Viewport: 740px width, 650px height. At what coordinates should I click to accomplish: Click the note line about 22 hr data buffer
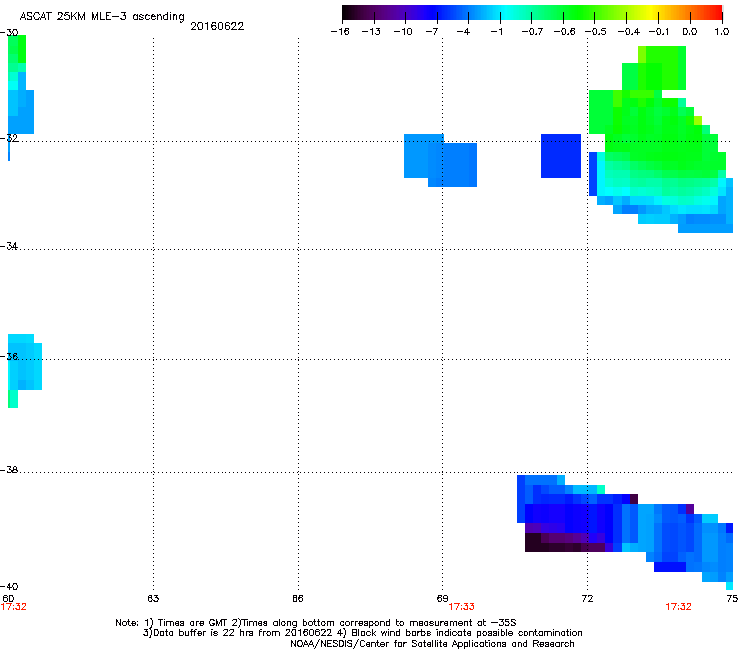click(x=362, y=633)
